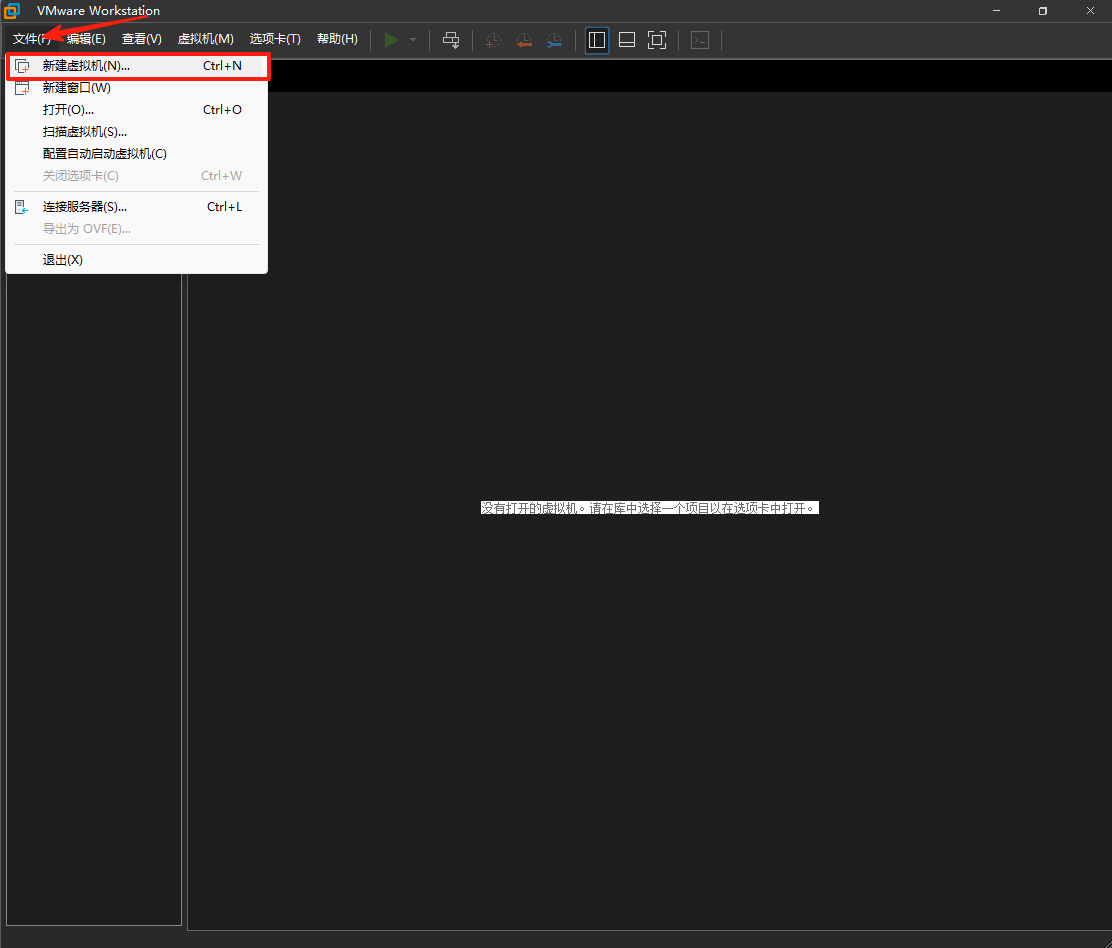Viewport: 1112px width, 948px height.
Task: Select 连接服务器(S)... menu entry
Action: click(137, 207)
